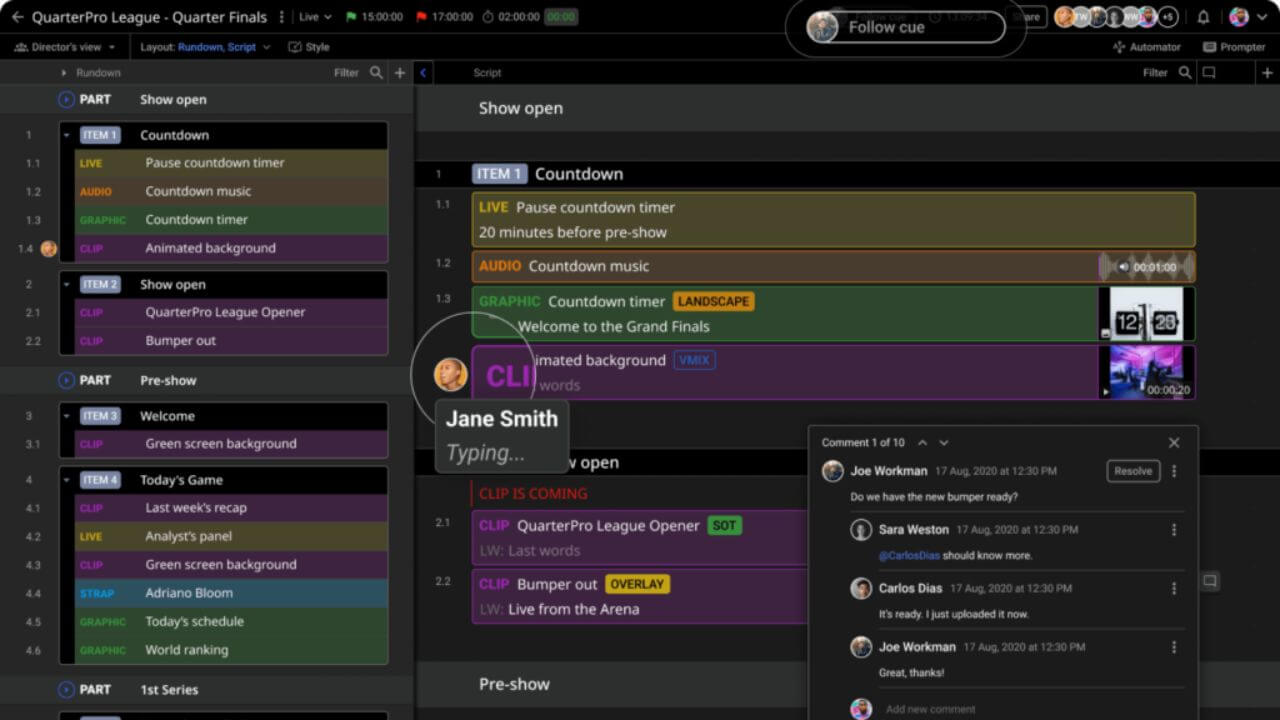Click the Add new comment field

tap(930, 709)
